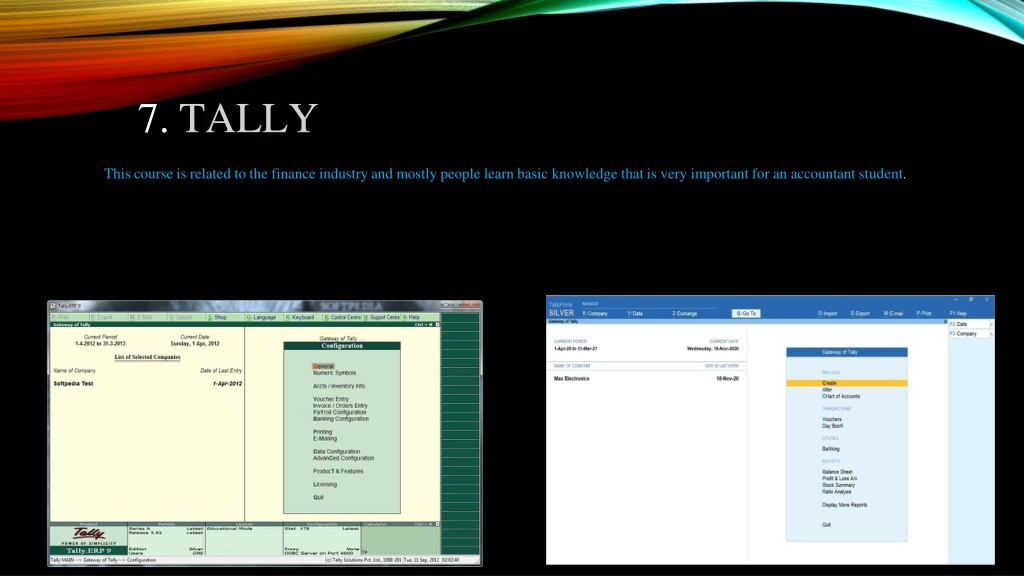This screenshot has height=576, width=1024.
Task: Select Banking under Utilities
Action: click(831, 449)
